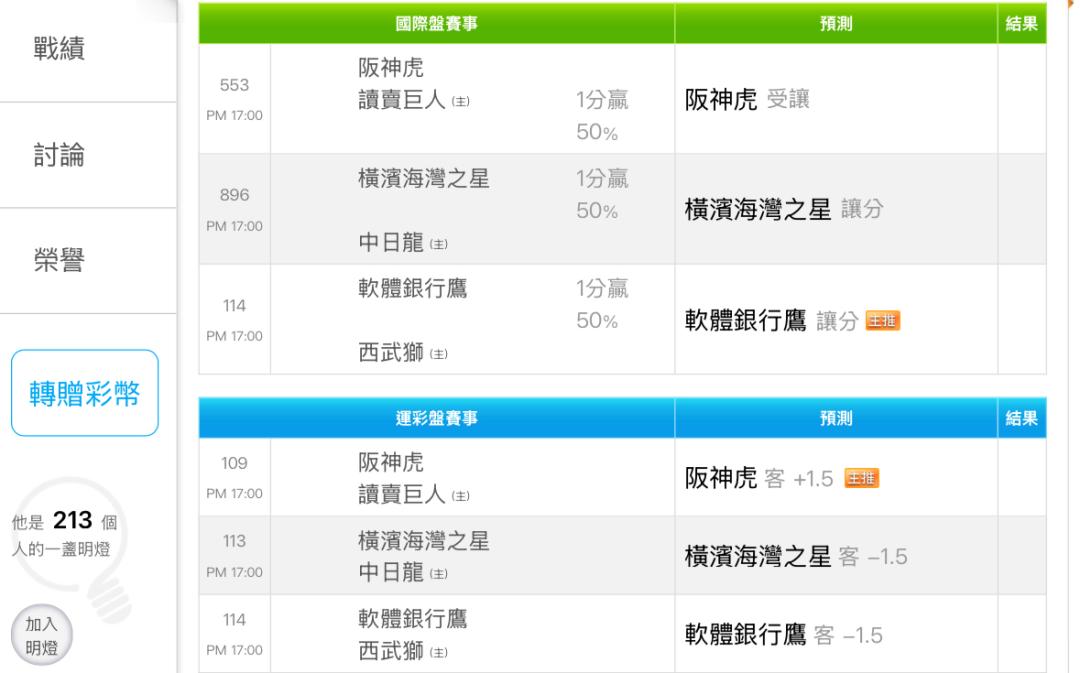Tap the 加入明燈 round button
This screenshot has width=1080, height=673.
[x=41, y=635]
